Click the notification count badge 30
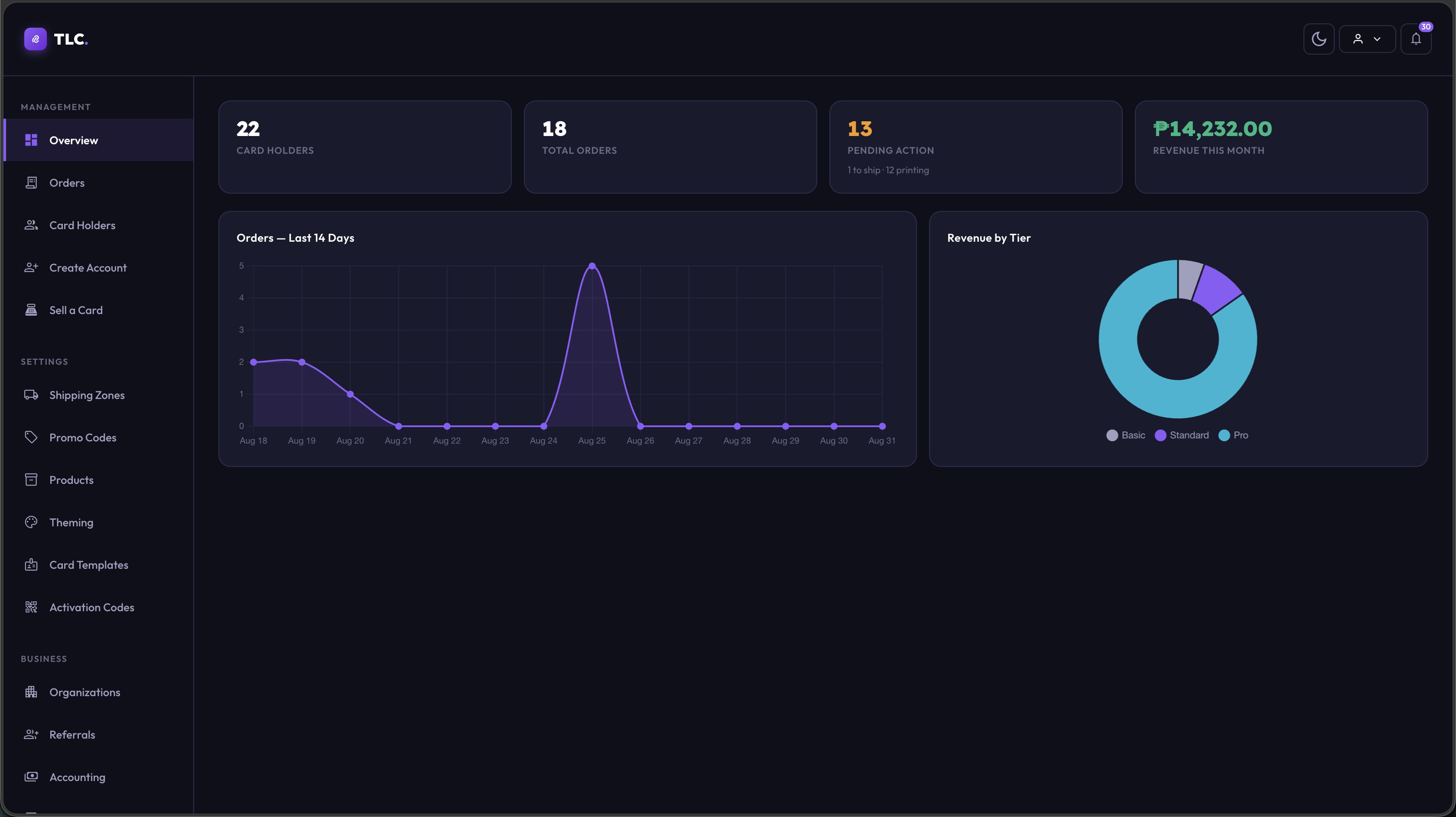Screen dimensions: 1456x817 click(1426, 26)
